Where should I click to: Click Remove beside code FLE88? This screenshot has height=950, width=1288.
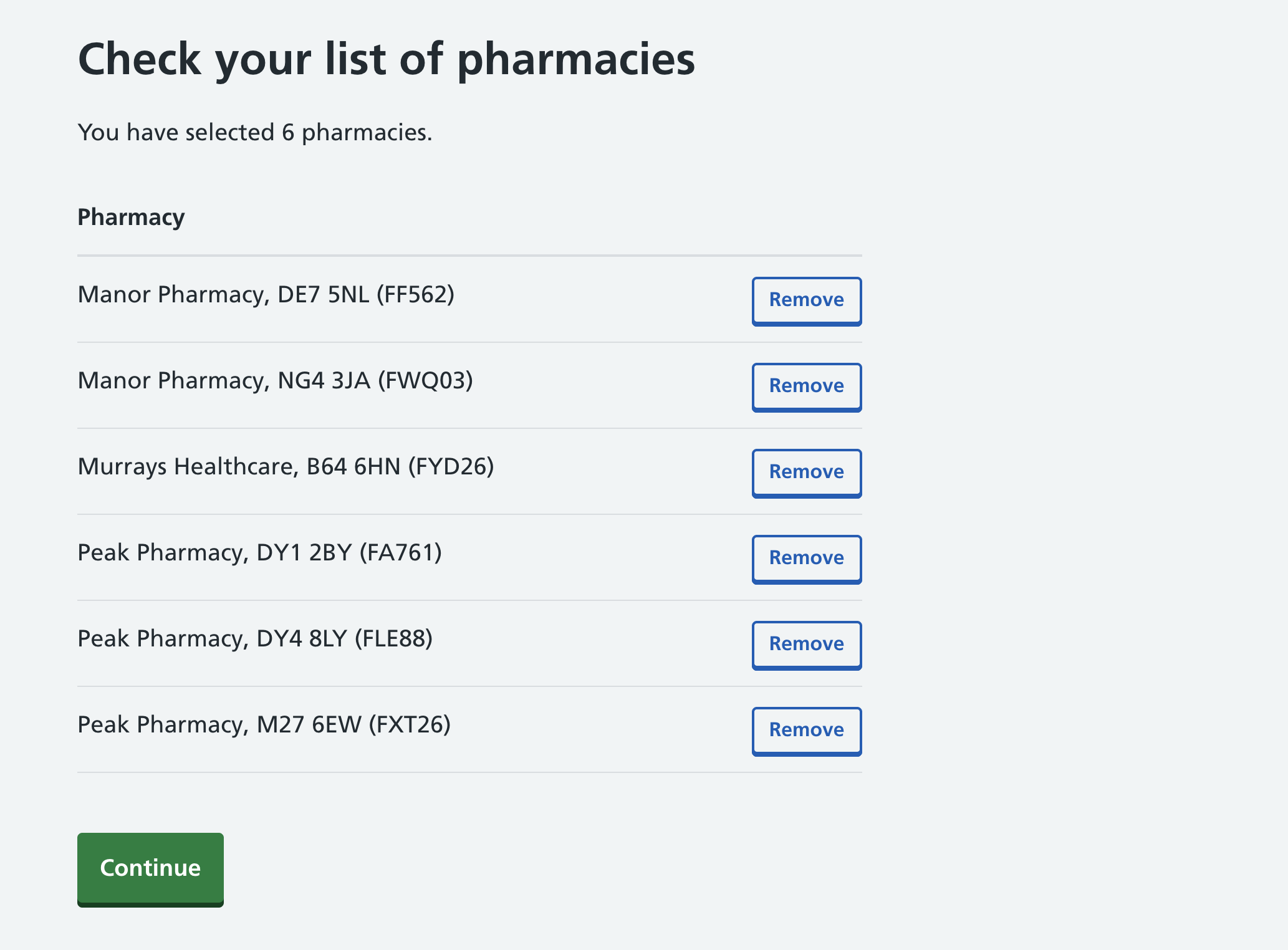[x=806, y=645]
